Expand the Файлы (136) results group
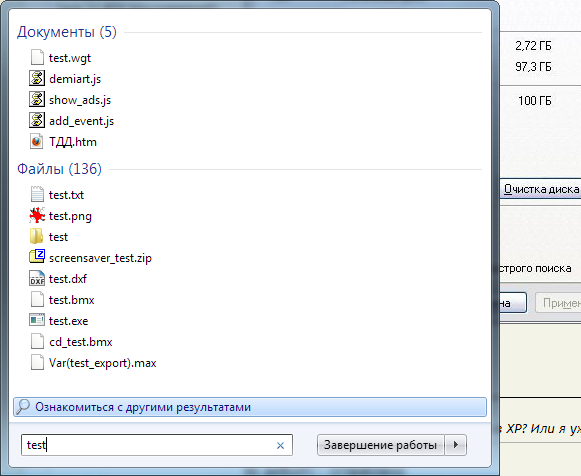Viewport: 581px width, 476px height. [59, 169]
